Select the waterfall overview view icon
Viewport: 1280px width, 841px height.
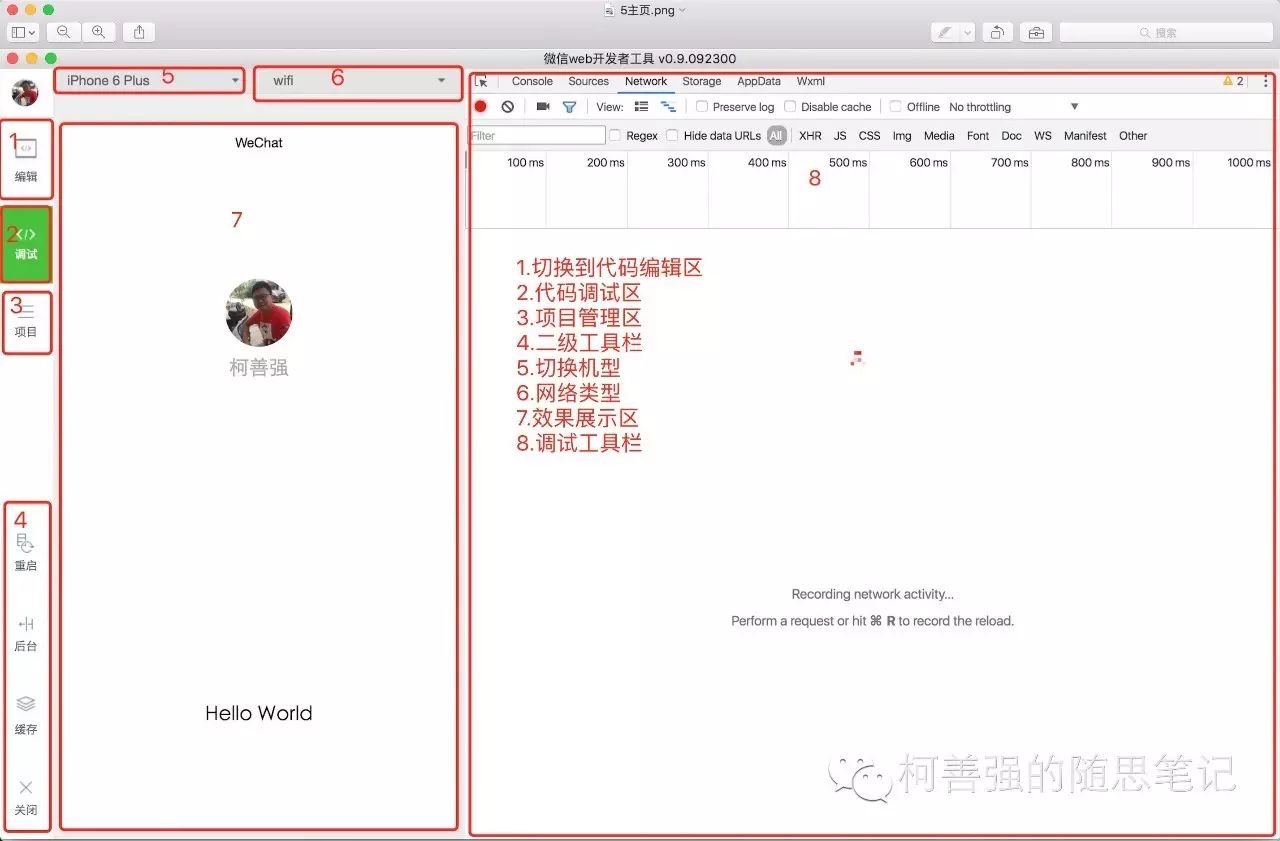(668, 106)
